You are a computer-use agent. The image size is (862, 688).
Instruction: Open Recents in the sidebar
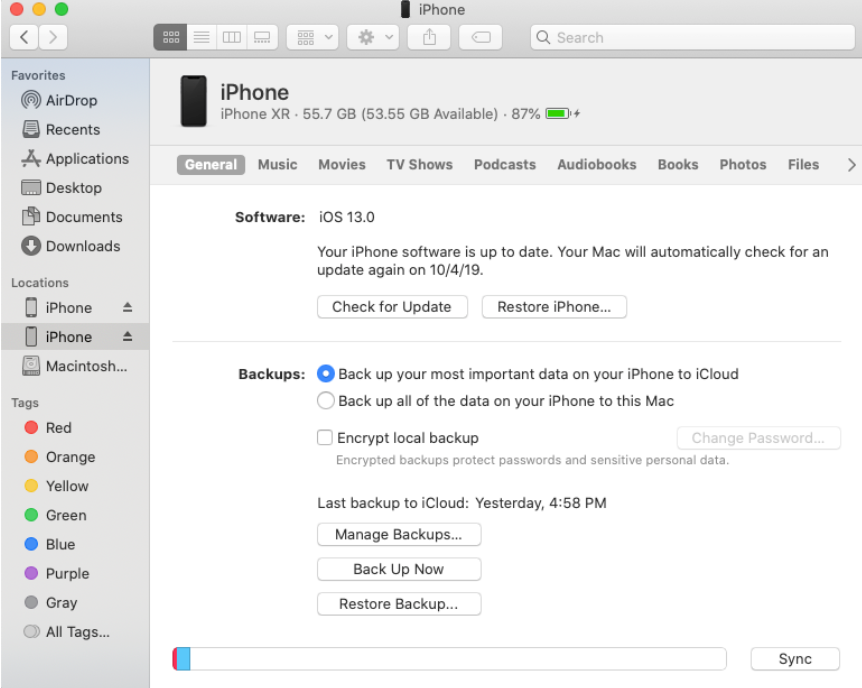point(75,129)
